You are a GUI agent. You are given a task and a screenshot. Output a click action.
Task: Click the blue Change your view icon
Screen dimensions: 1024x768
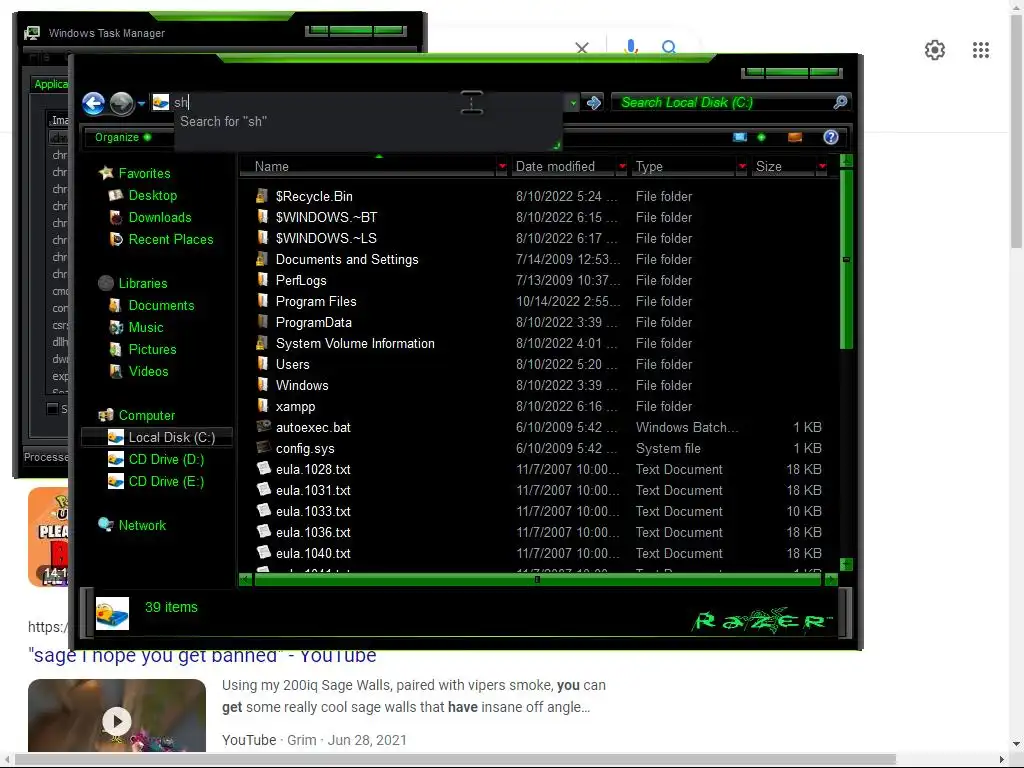pos(739,137)
